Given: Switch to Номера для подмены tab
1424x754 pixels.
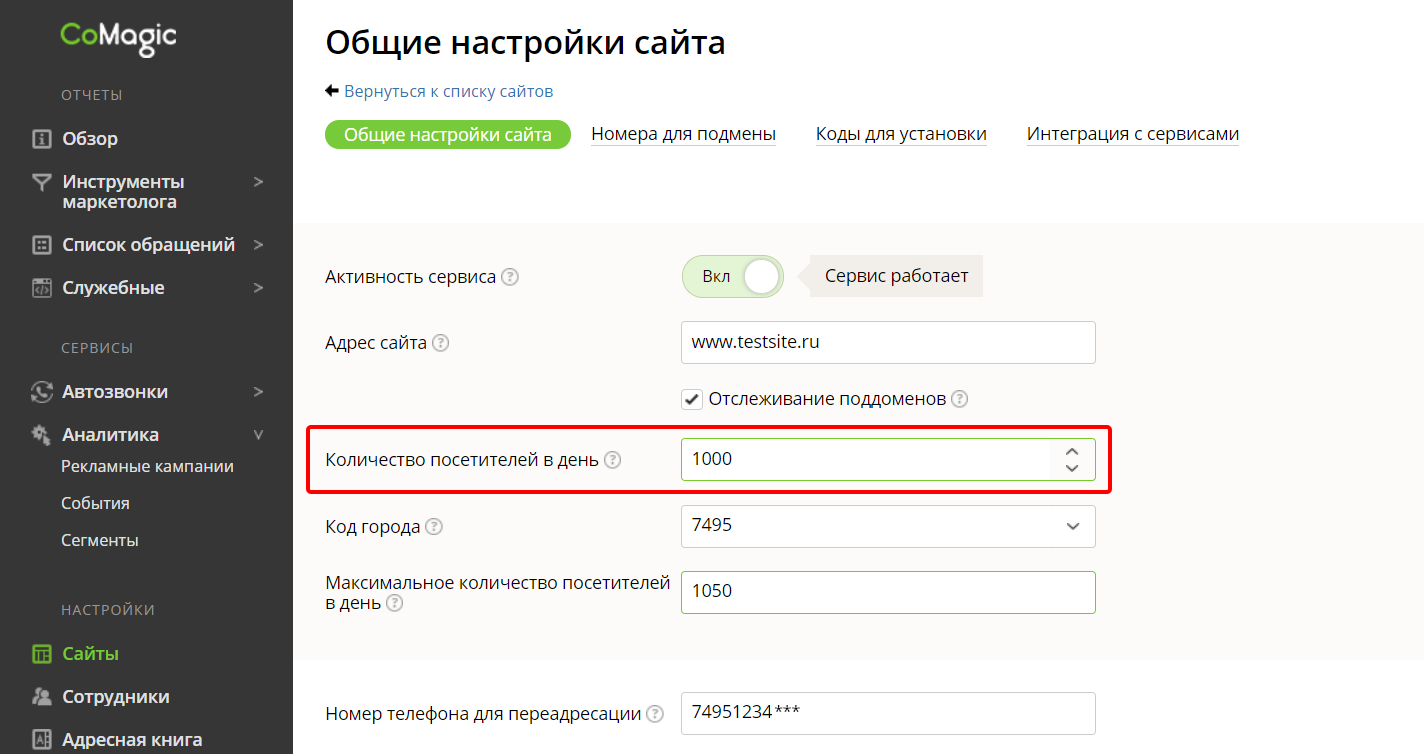Looking at the screenshot, I should tap(683, 134).
